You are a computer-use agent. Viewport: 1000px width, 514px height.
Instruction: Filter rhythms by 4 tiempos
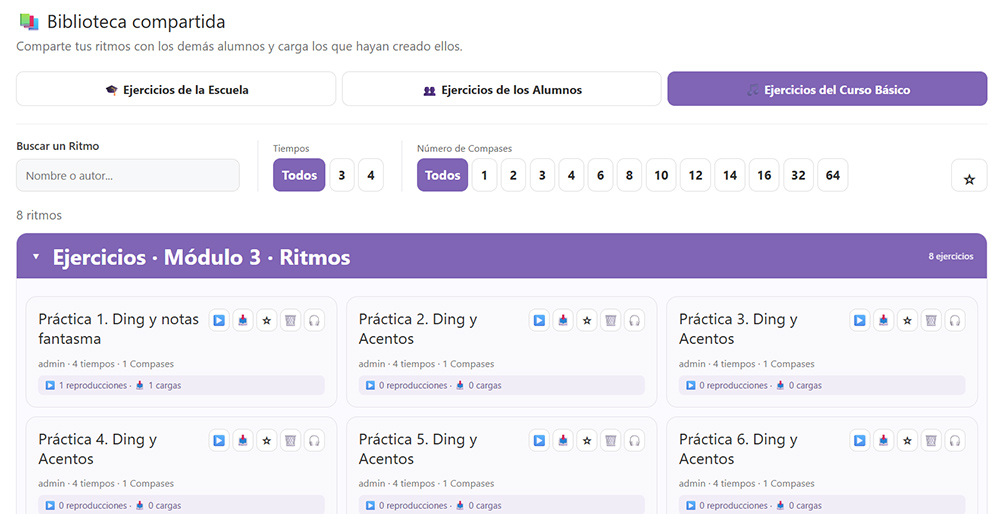click(x=371, y=175)
